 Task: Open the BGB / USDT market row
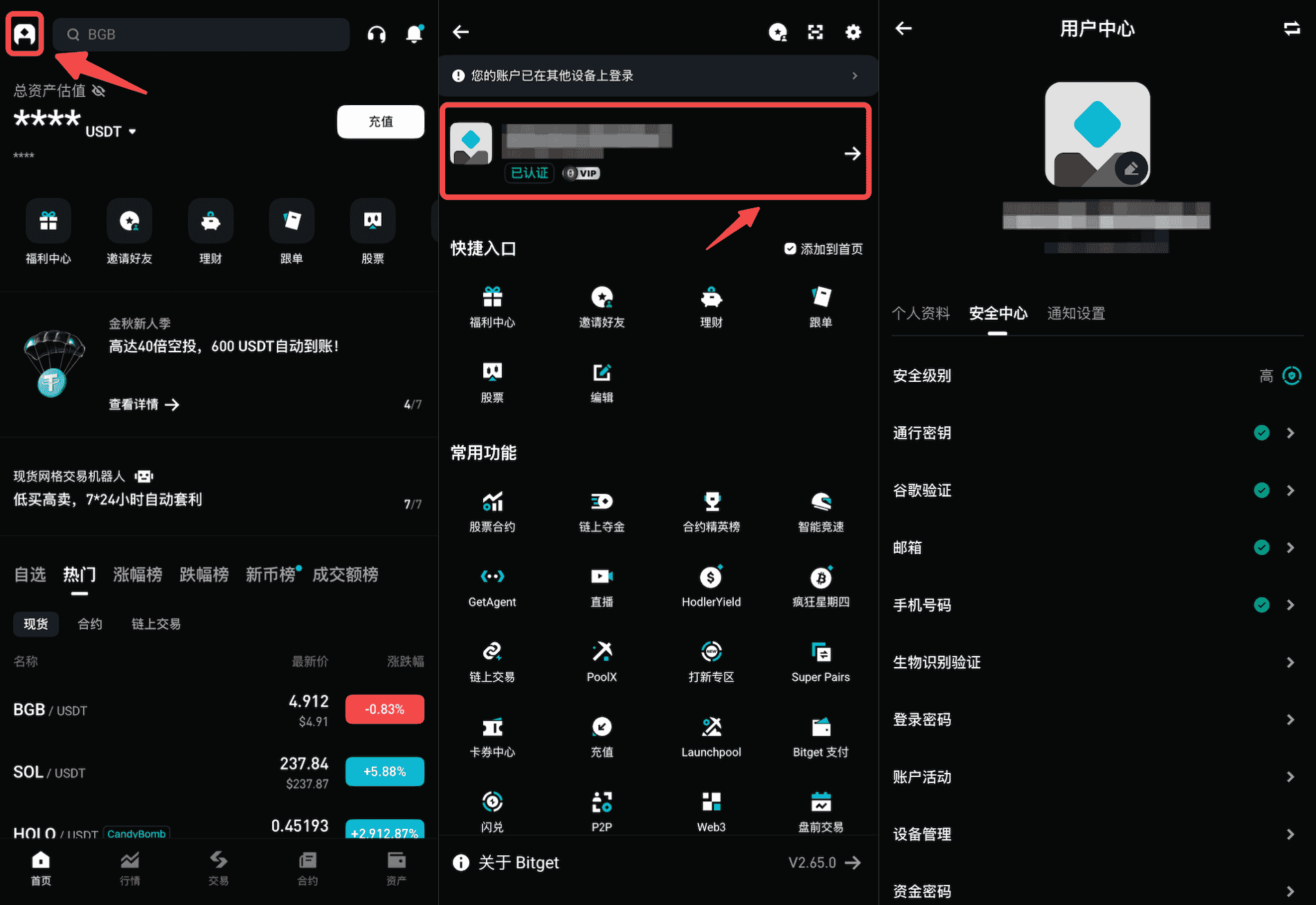click(219, 710)
